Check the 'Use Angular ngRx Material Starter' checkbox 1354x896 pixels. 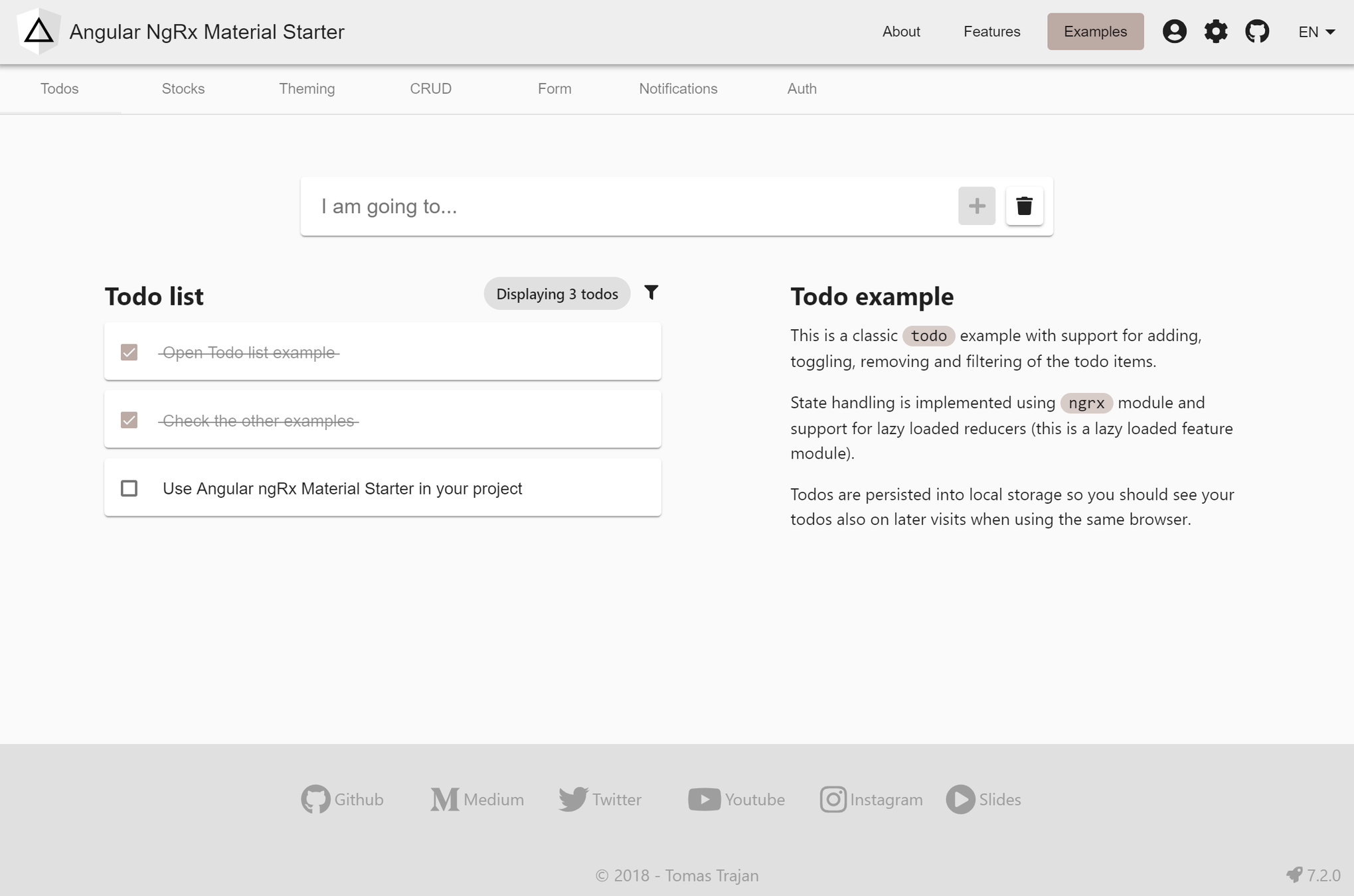(x=129, y=488)
